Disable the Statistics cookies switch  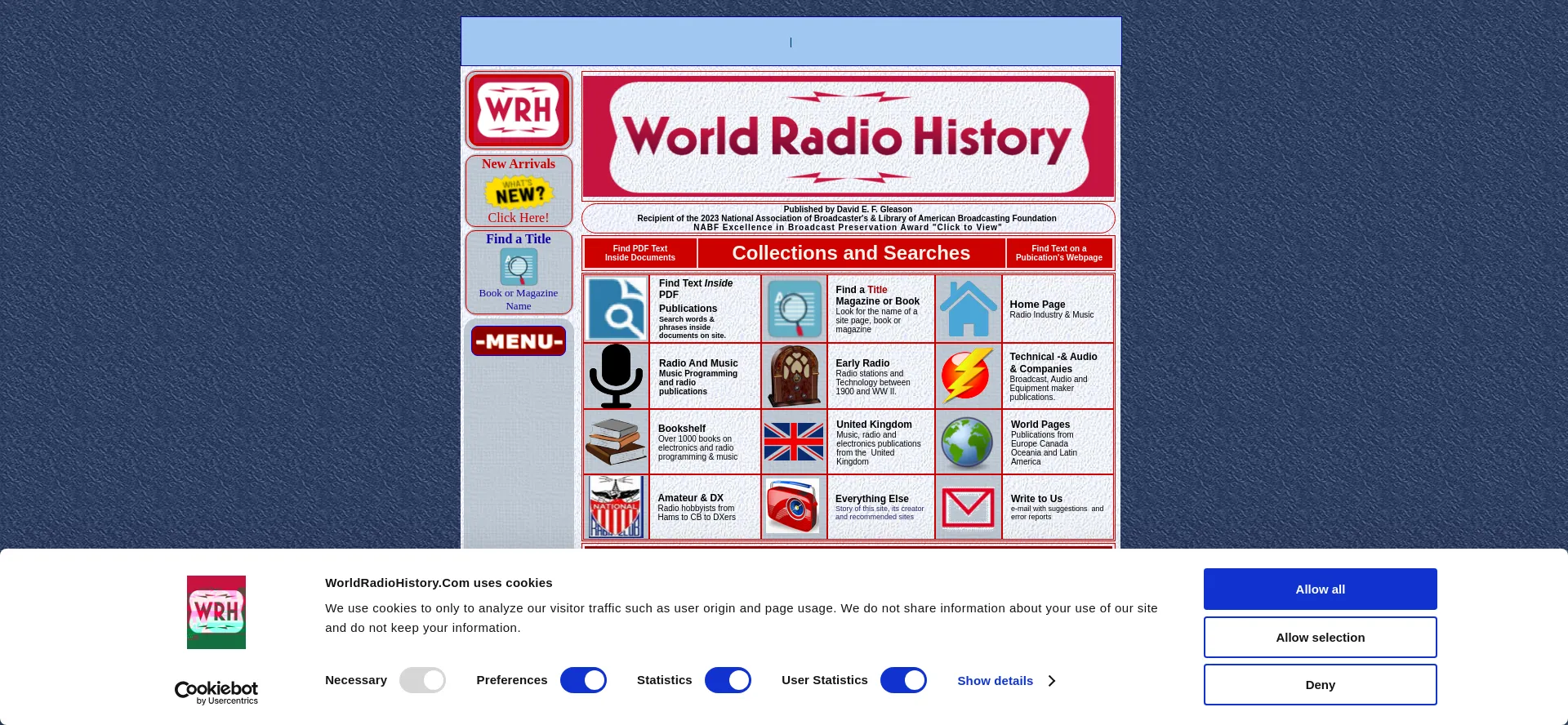tap(728, 680)
